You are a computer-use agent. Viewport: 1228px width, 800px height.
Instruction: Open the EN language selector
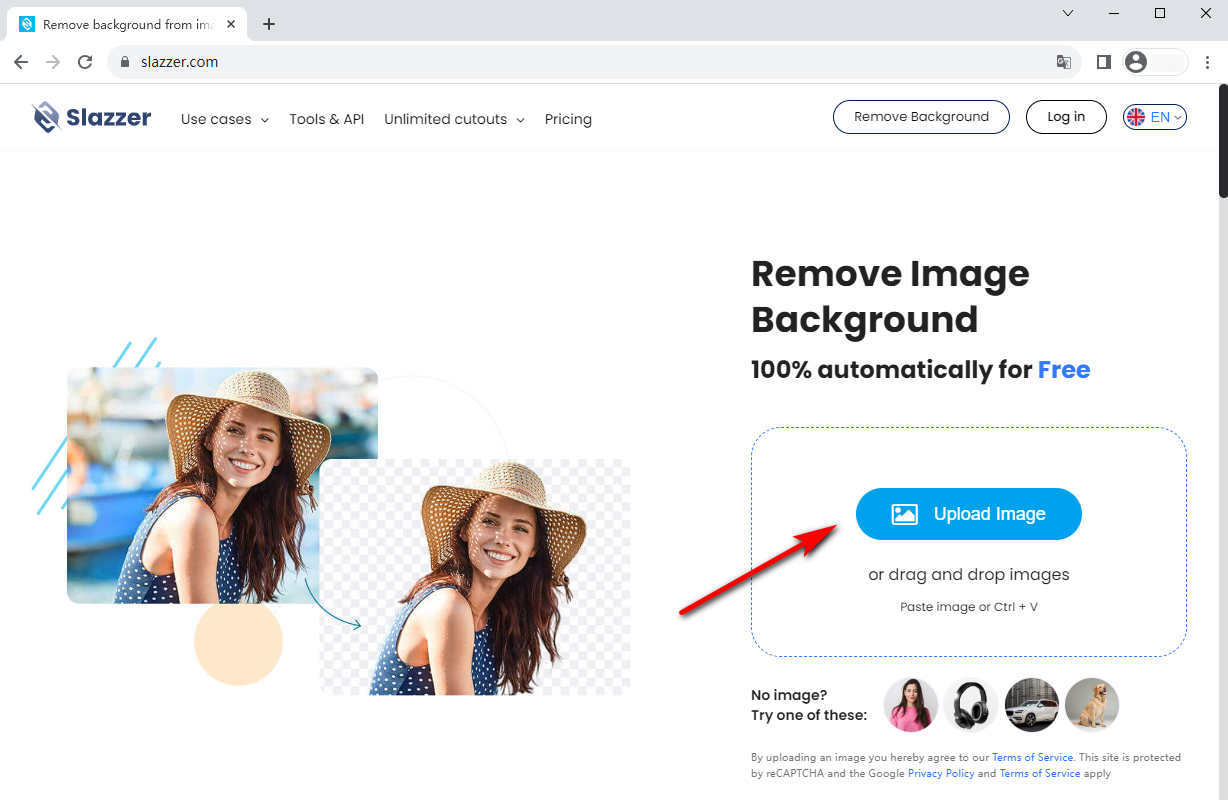(x=1154, y=117)
